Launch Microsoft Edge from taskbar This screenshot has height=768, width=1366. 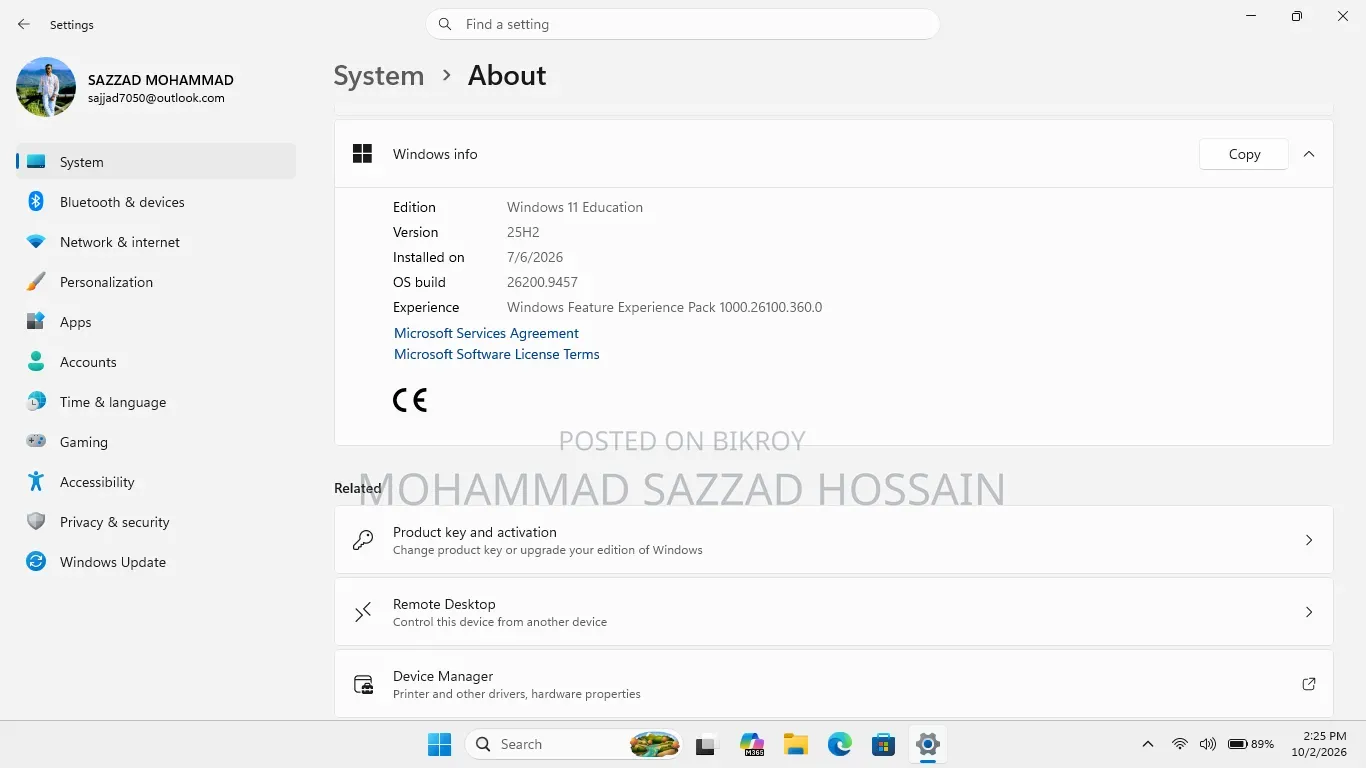839,744
